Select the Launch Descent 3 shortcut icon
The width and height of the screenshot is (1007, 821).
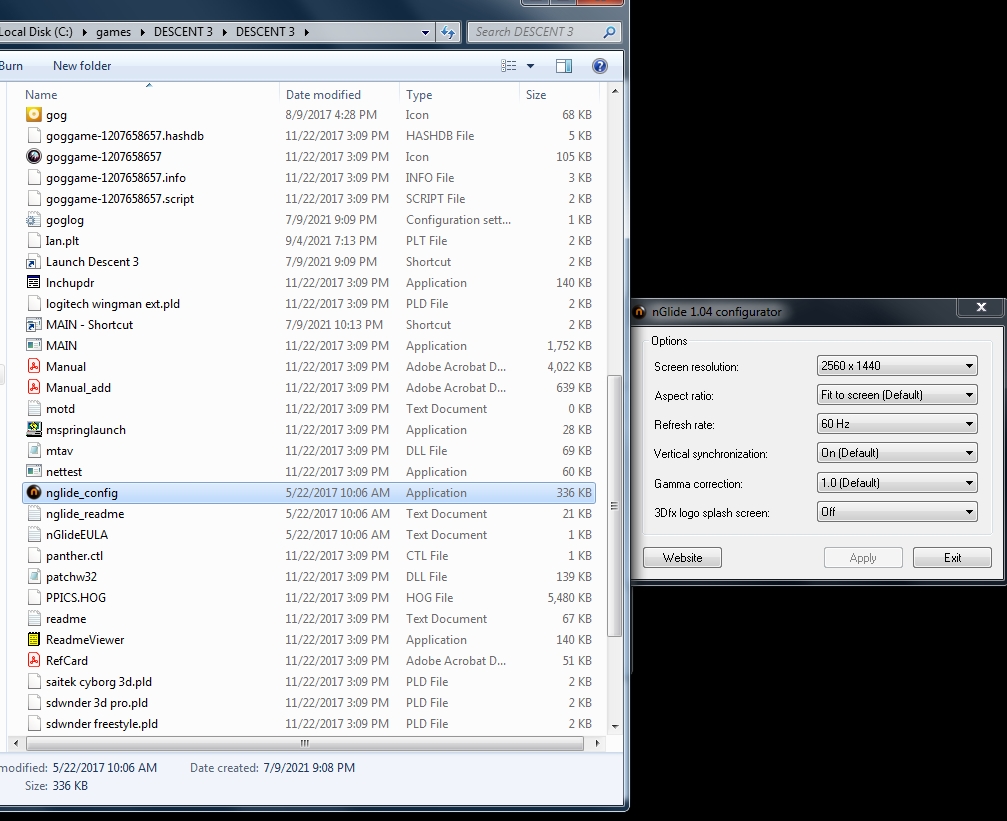pos(33,261)
